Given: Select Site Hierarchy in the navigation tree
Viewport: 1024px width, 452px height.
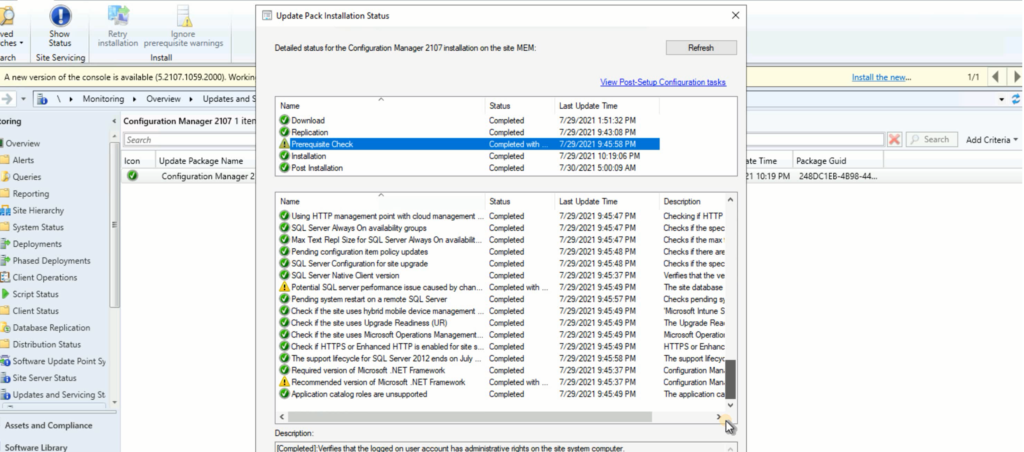Looking at the screenshot, I should pyautogui.click(x=38, y=210).
